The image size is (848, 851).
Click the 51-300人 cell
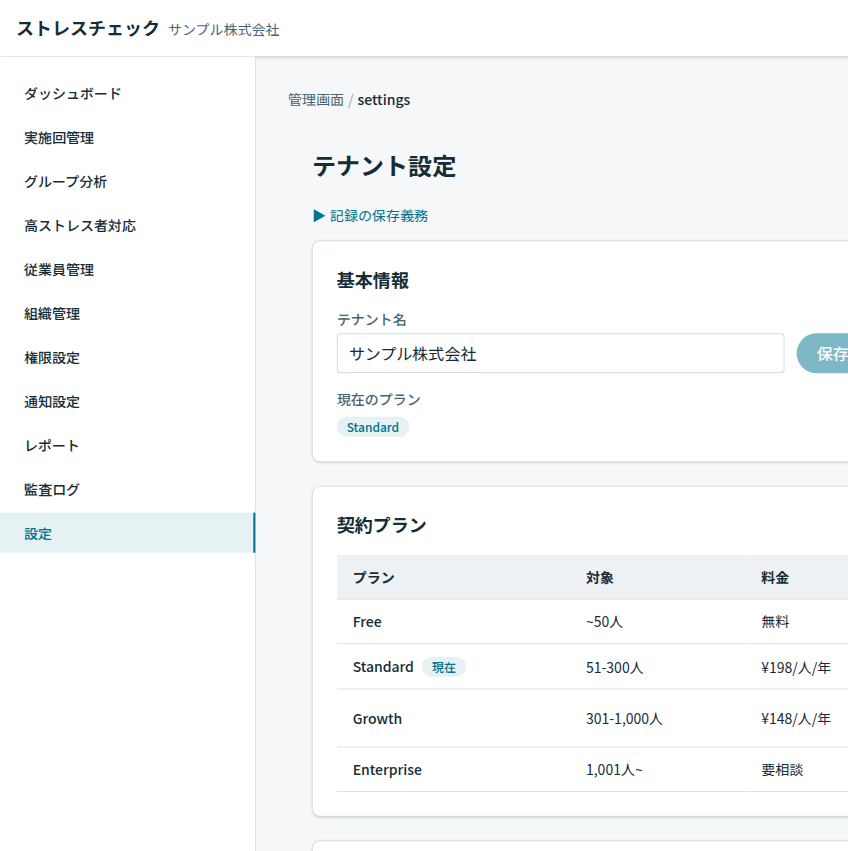click(615, 667)
